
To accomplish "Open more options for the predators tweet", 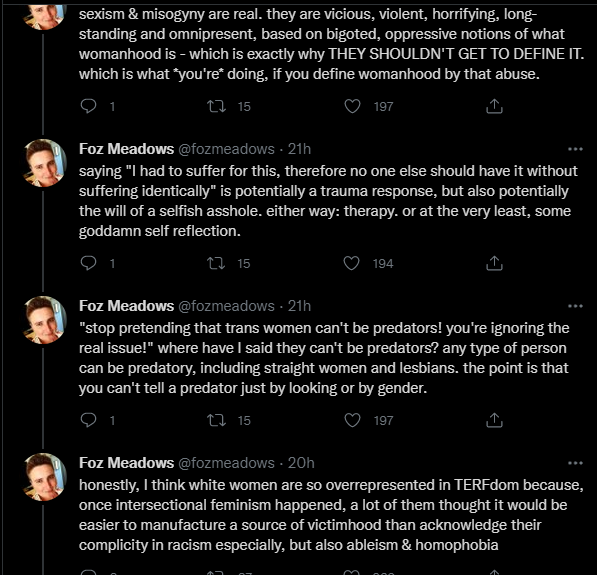I will (575, 306).
